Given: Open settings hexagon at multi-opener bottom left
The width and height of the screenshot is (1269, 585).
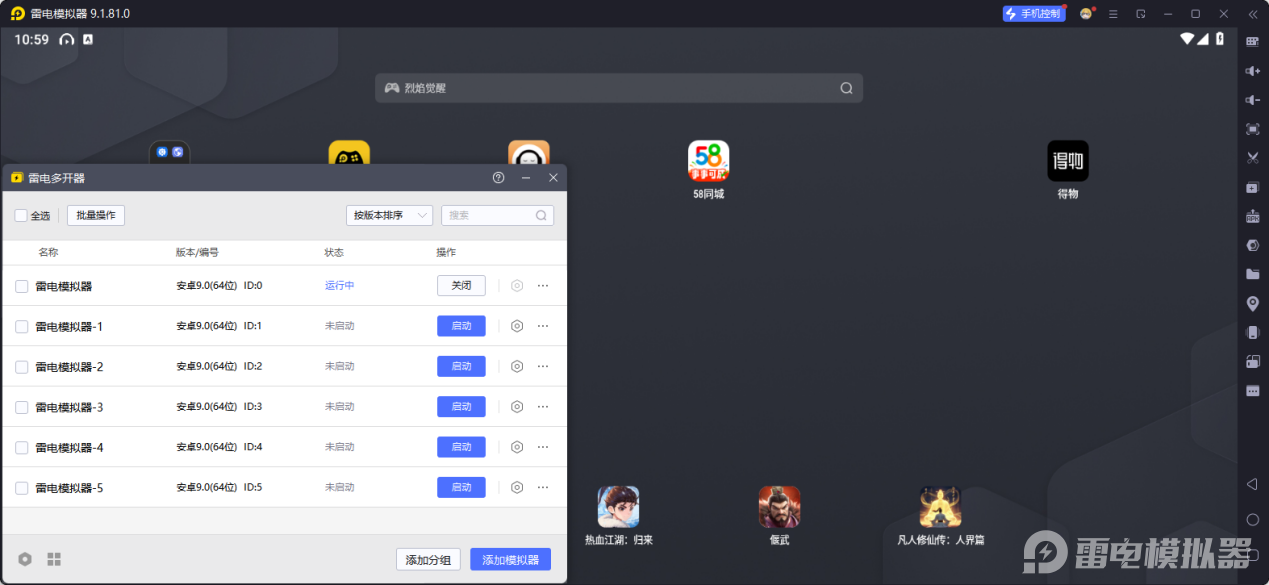Looking at the screenshot, I should coord(25,559).
